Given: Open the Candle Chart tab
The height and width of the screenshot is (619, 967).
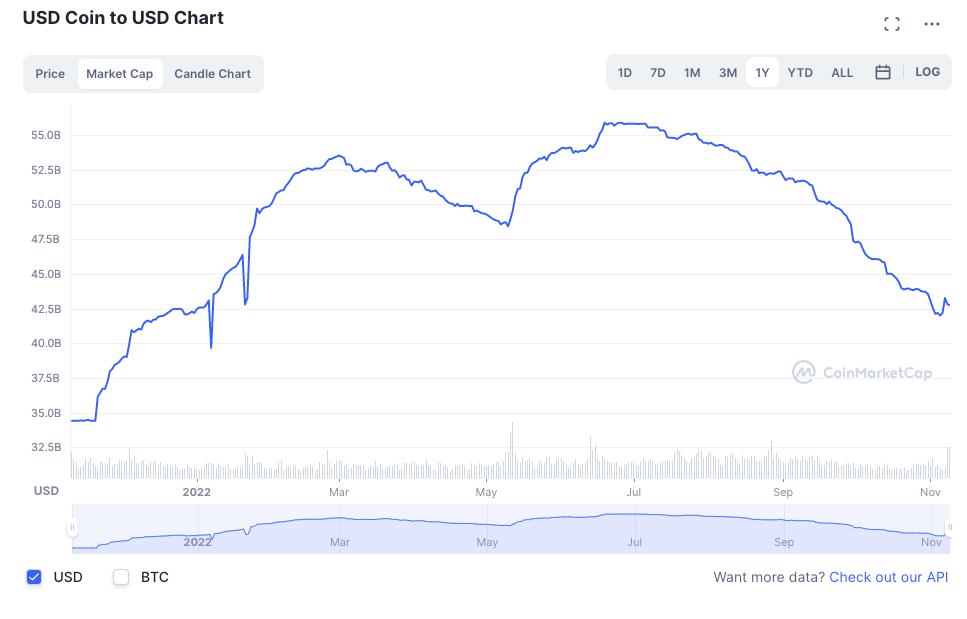Looking at the screenshot, I should click(212, 74).
